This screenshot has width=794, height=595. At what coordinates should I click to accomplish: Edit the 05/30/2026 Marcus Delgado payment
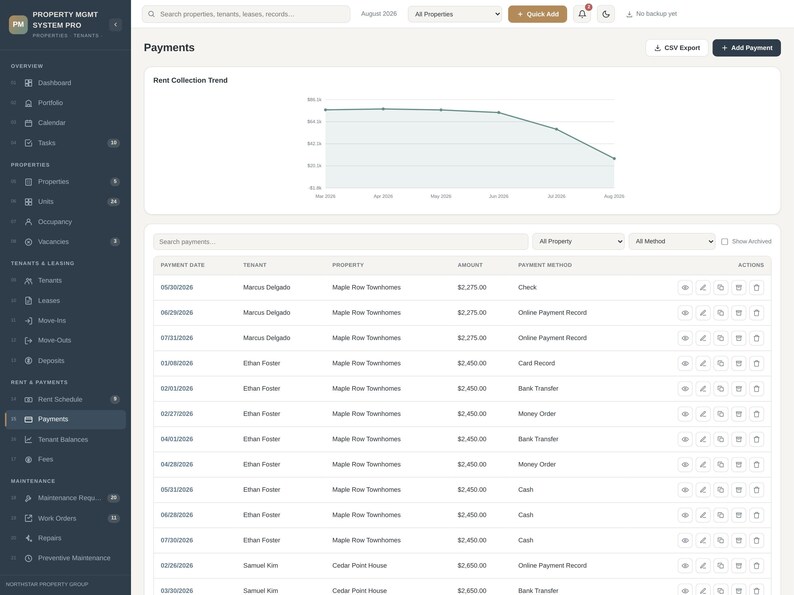[x=703, y=288]
